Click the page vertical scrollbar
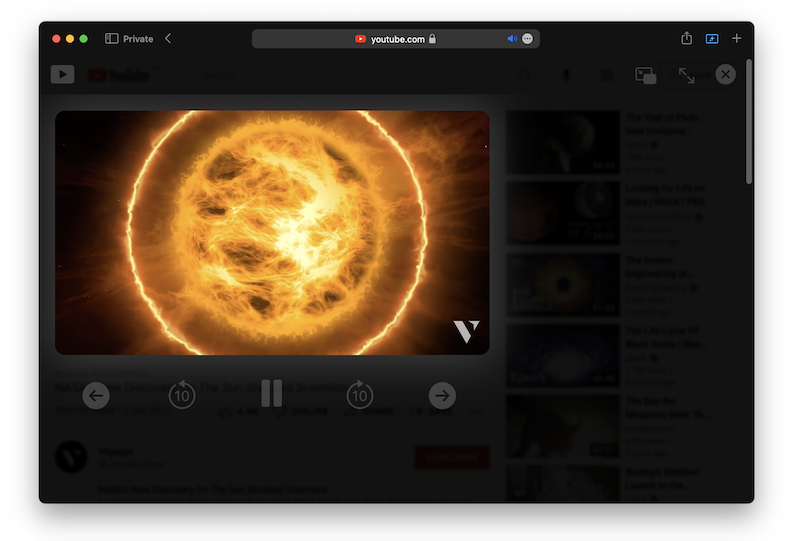This screenshot has height=541, width=800. [x=749, y=121]
